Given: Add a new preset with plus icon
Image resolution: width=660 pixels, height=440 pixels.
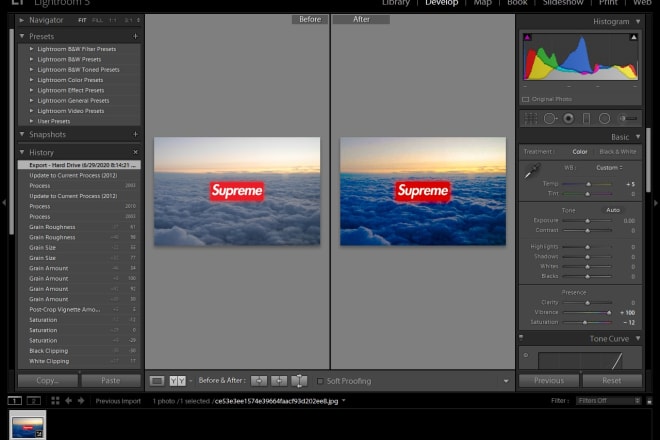Looking at the screenshot, I should (x=135, y=37).
